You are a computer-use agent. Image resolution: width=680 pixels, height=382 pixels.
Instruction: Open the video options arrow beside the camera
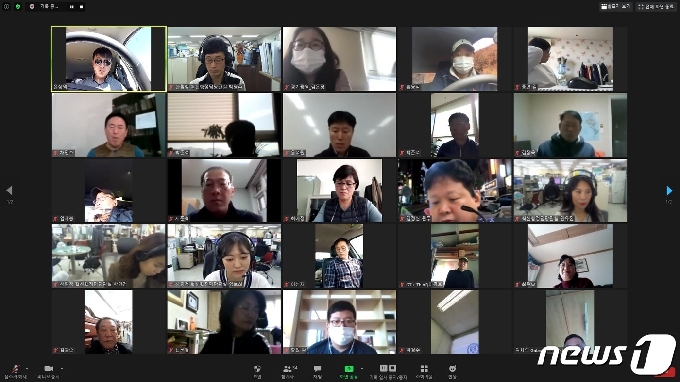pyautogui.click(x=62, y=368)
